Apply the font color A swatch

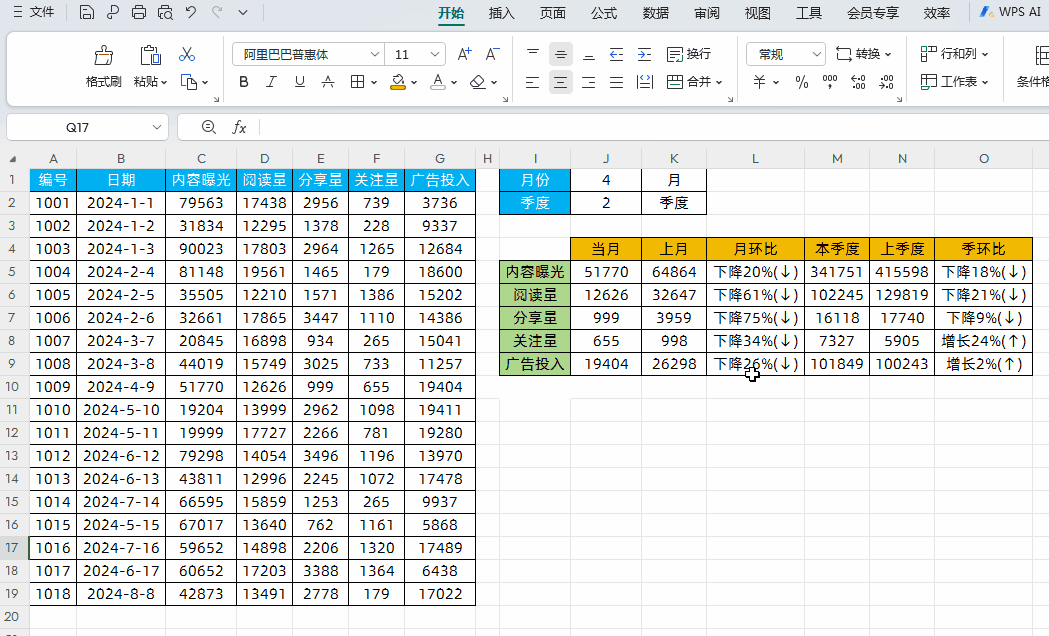pyautogui.click(x=438, y=82)
